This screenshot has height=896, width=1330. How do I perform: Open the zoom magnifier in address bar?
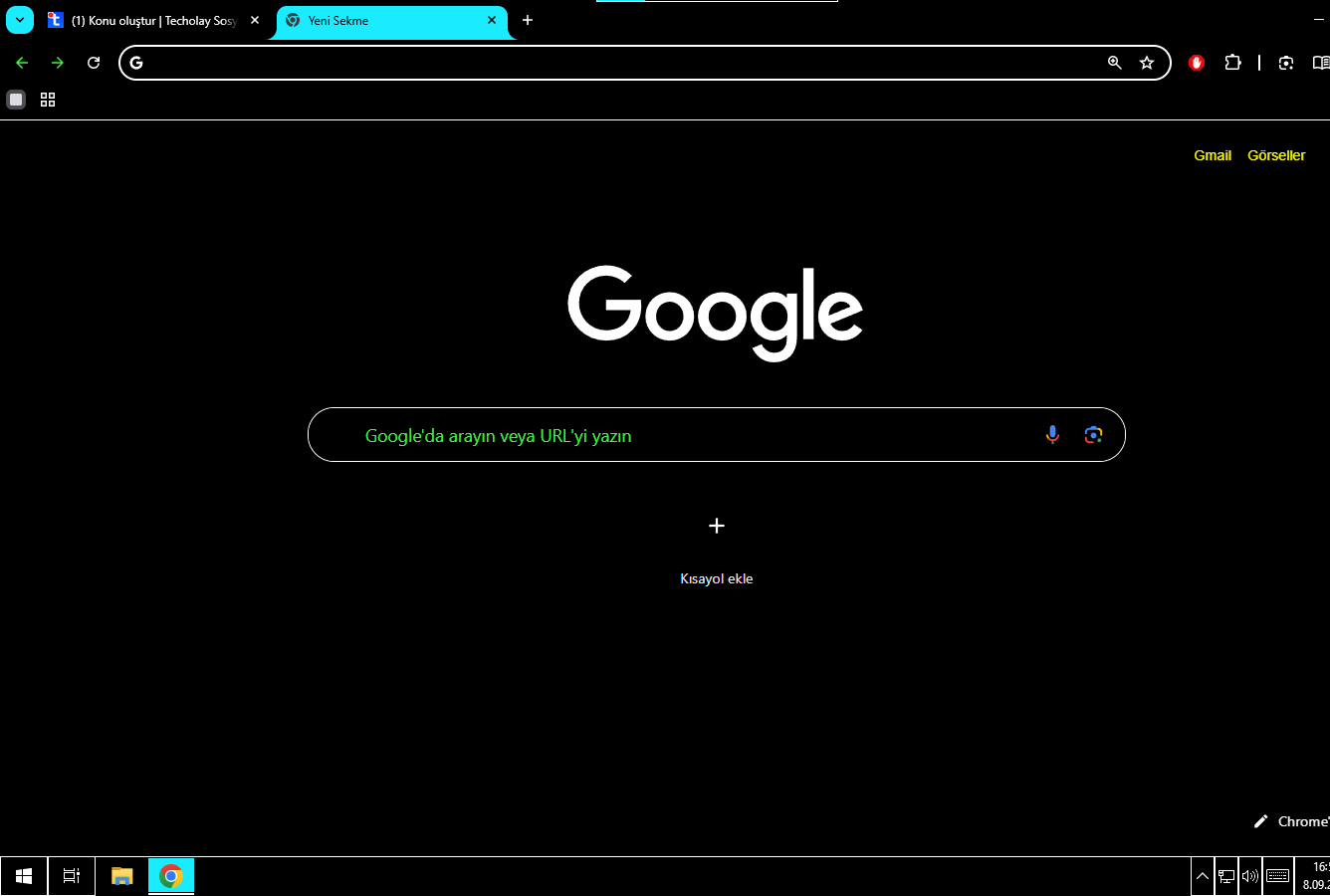[1115, 63]
